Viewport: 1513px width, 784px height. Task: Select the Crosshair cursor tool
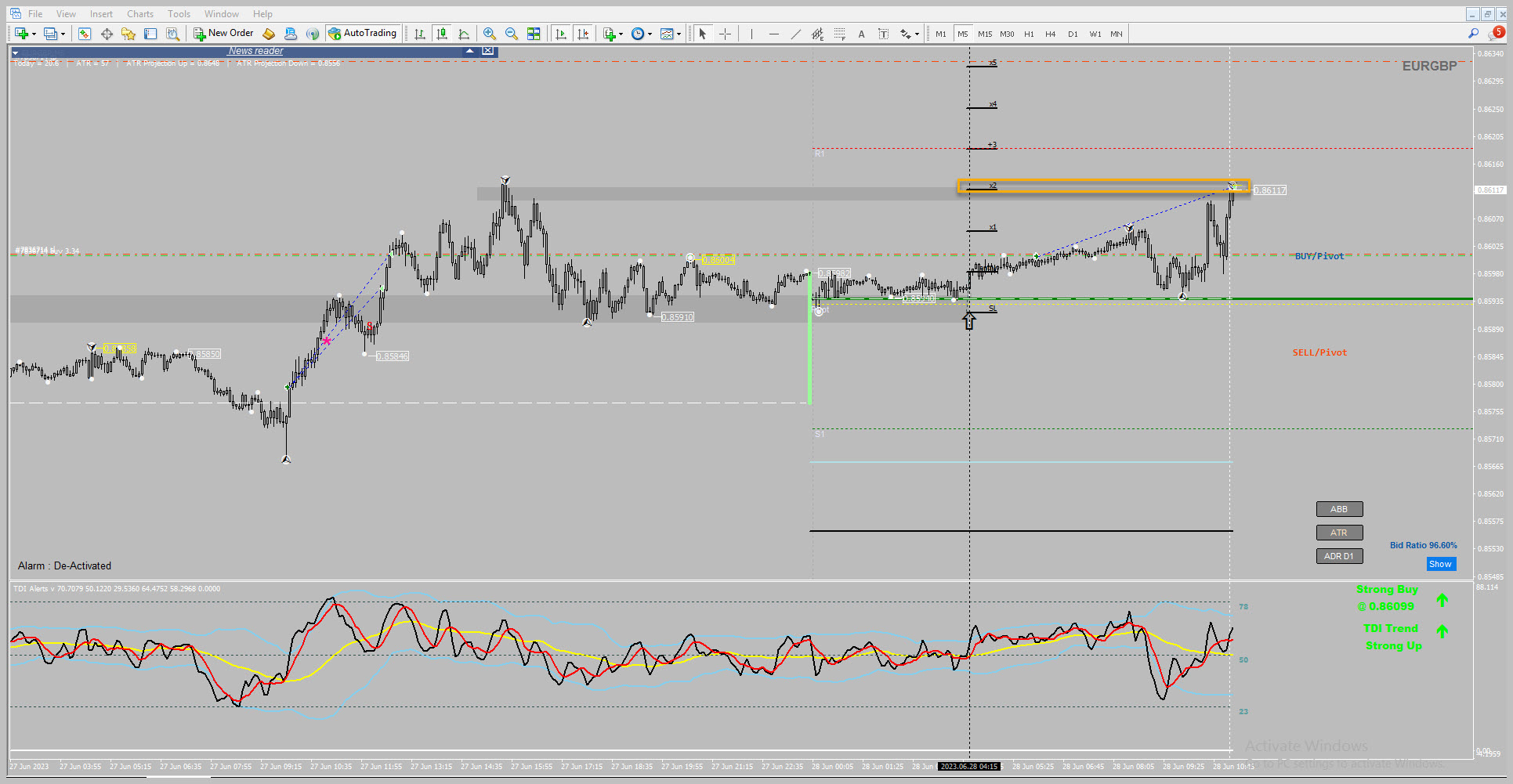click(725, 34)
